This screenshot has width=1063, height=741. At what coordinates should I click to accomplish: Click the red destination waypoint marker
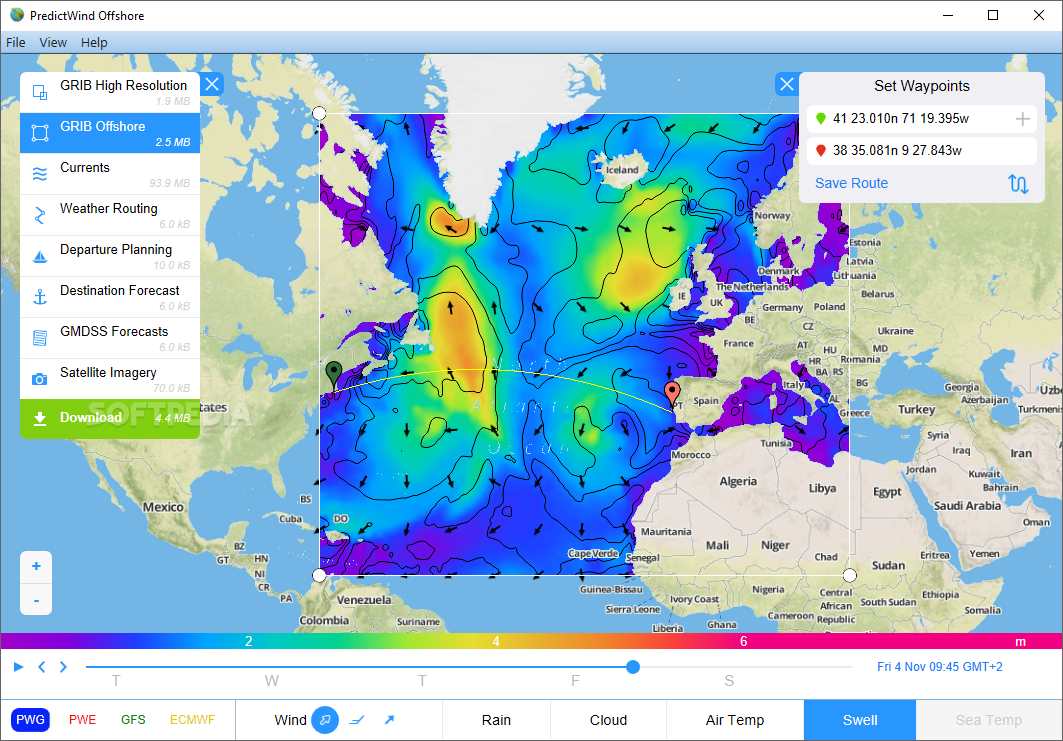[672, 394]
